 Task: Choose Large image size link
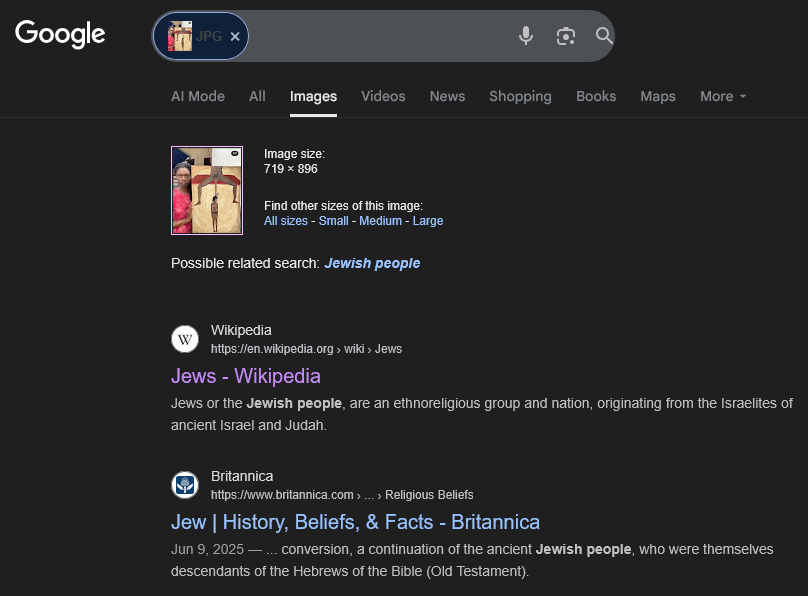point(428,221)
